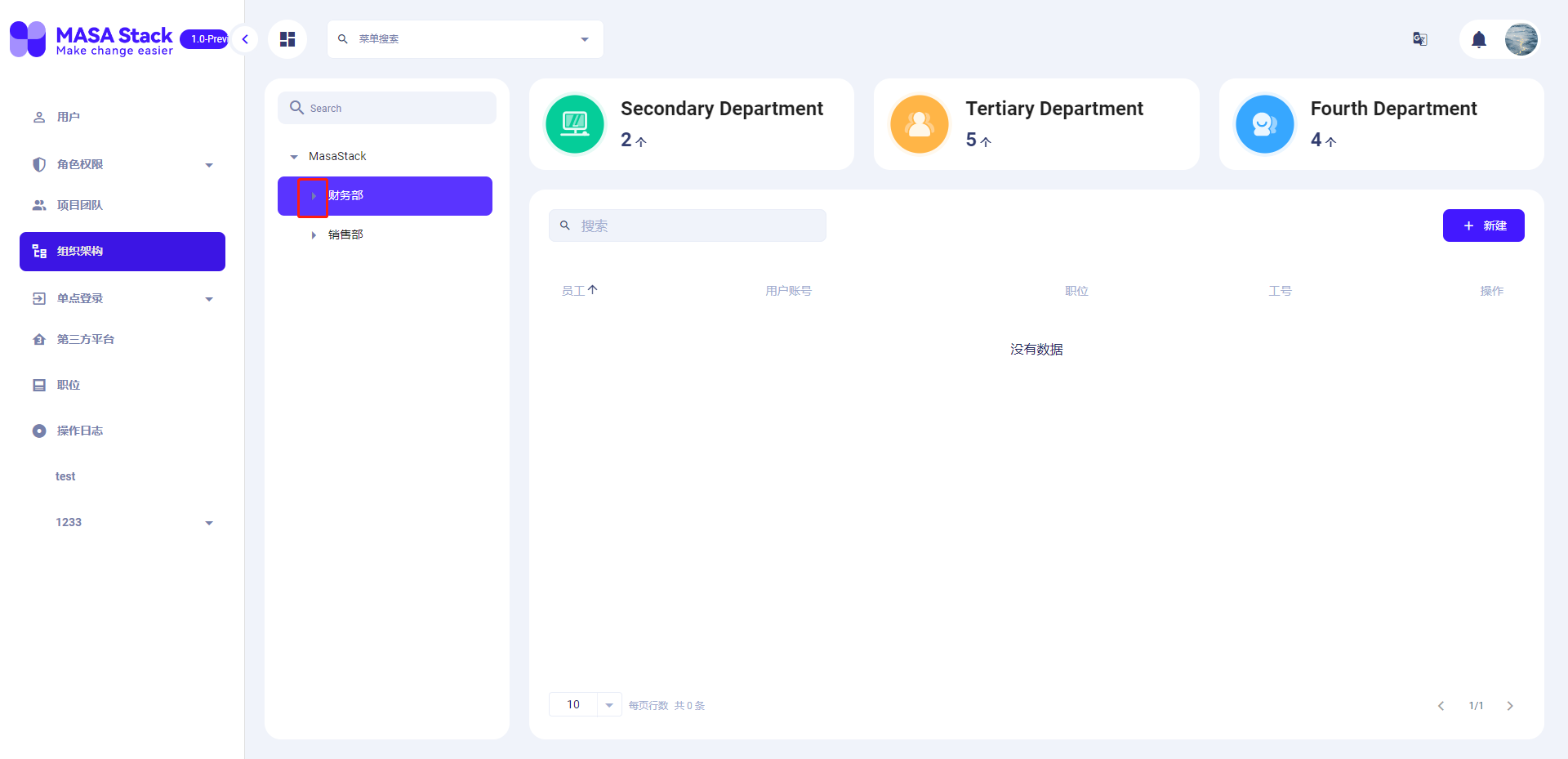The height and width of the screenshot is (759, 1568).
Task: Expand the 财务部 tree node
Action: click(x=314, y=196)
